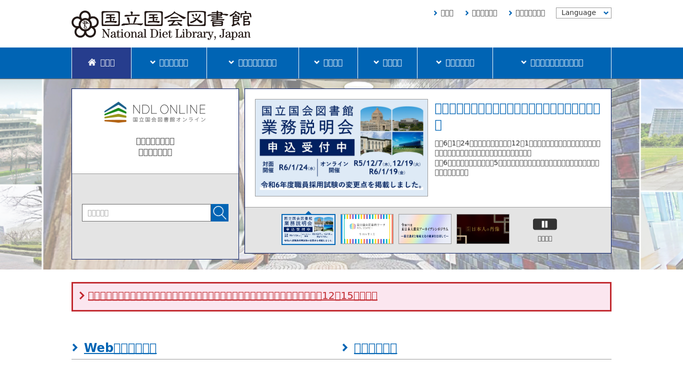
Task: Expand the second navigation menu item
Action: [169, 63]
